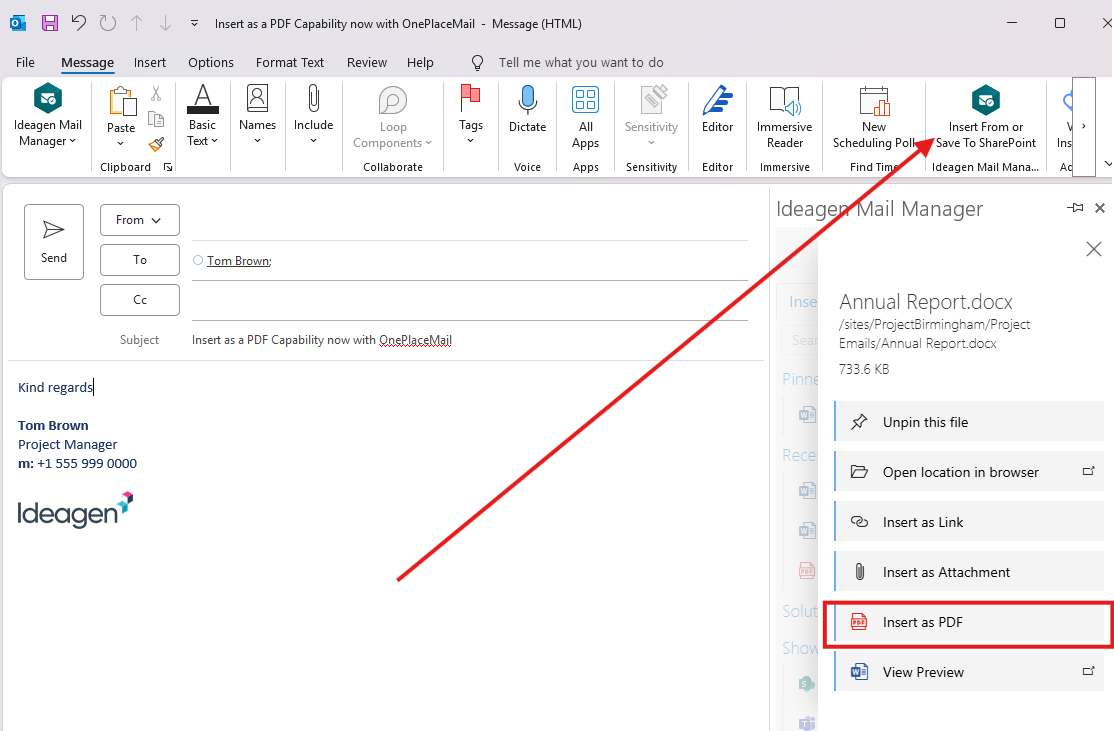Click Open location in browser
Image resolution: width=1114 pixels, height=731 pixels.
click(969, 472)
